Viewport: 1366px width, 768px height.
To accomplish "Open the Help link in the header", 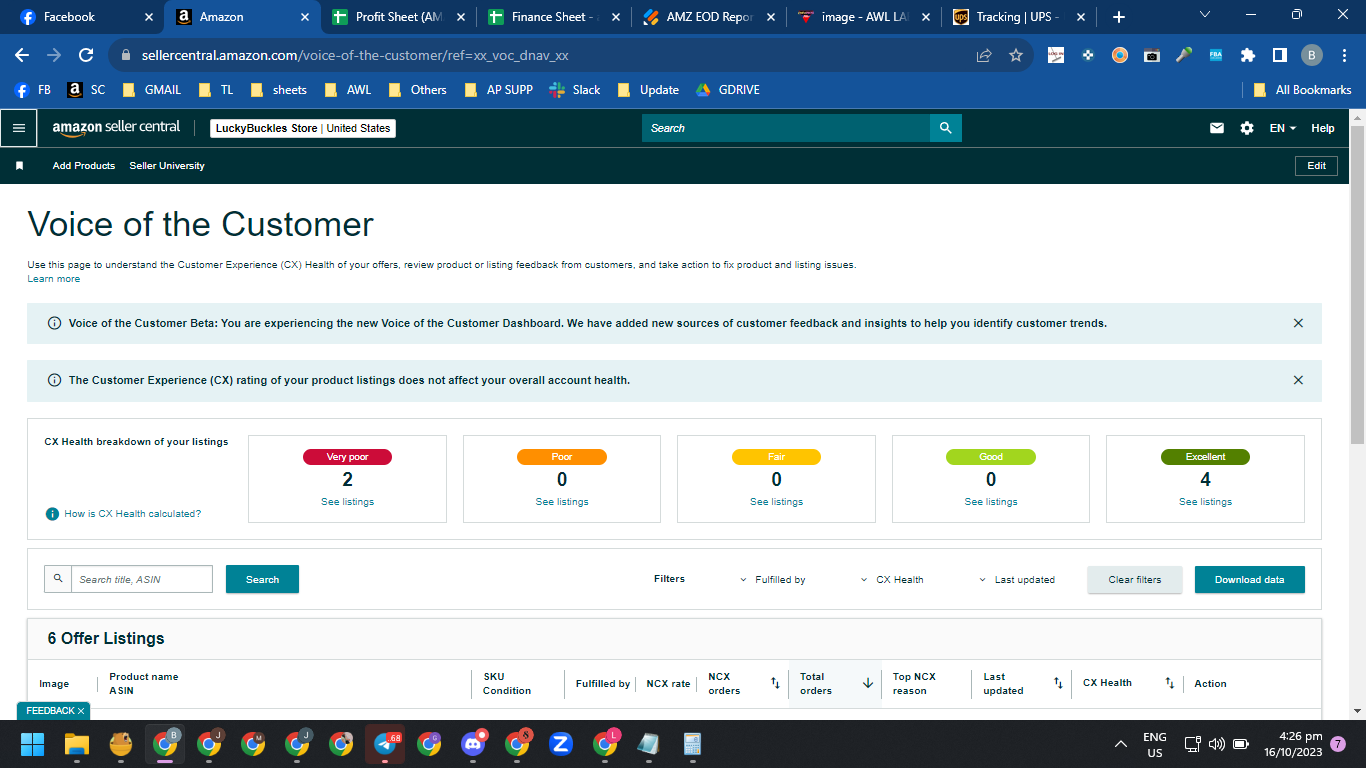I will [1323, 128].
